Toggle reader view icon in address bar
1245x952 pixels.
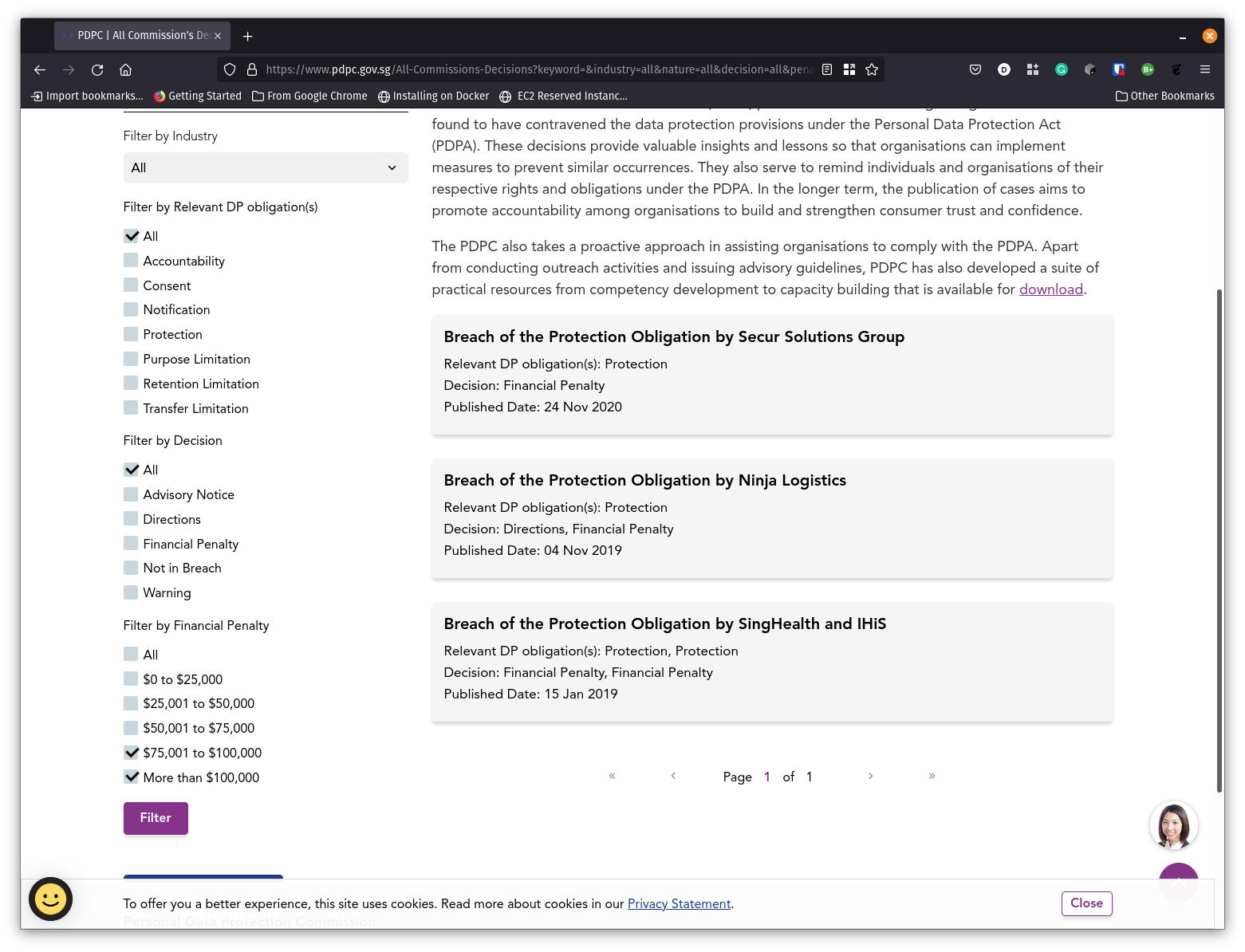pos(827,69)
